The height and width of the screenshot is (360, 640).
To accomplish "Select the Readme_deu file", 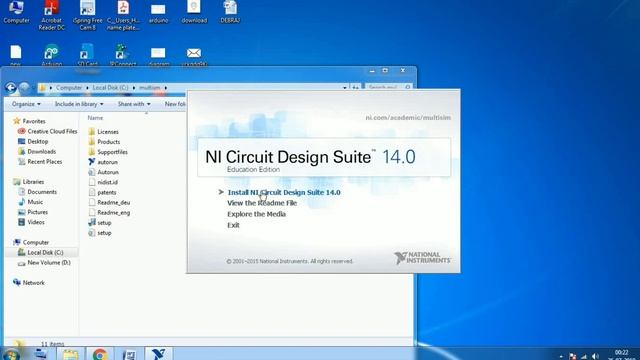I will (x=109, y=202).
